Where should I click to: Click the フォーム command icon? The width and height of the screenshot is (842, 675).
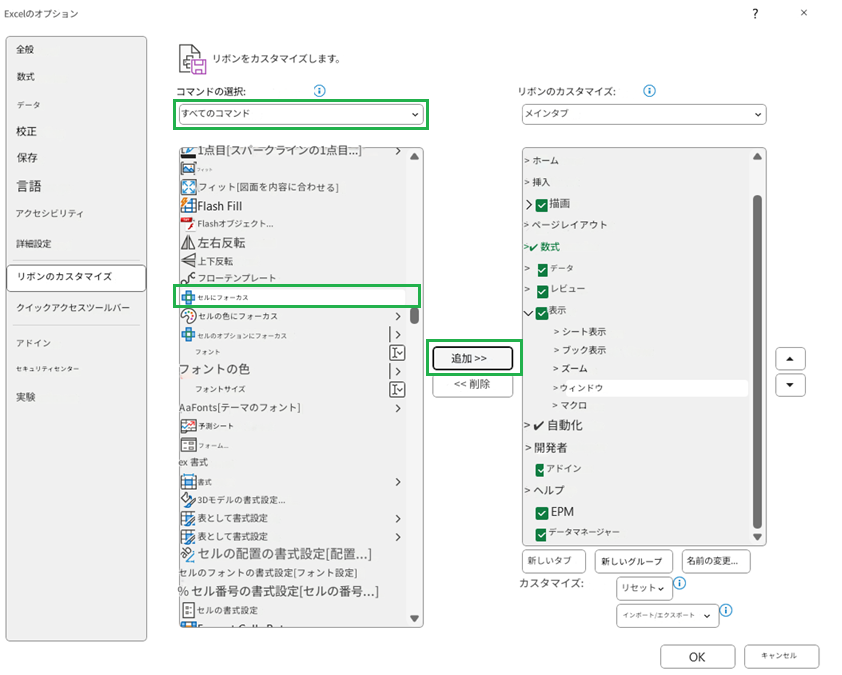click(188, 445)
